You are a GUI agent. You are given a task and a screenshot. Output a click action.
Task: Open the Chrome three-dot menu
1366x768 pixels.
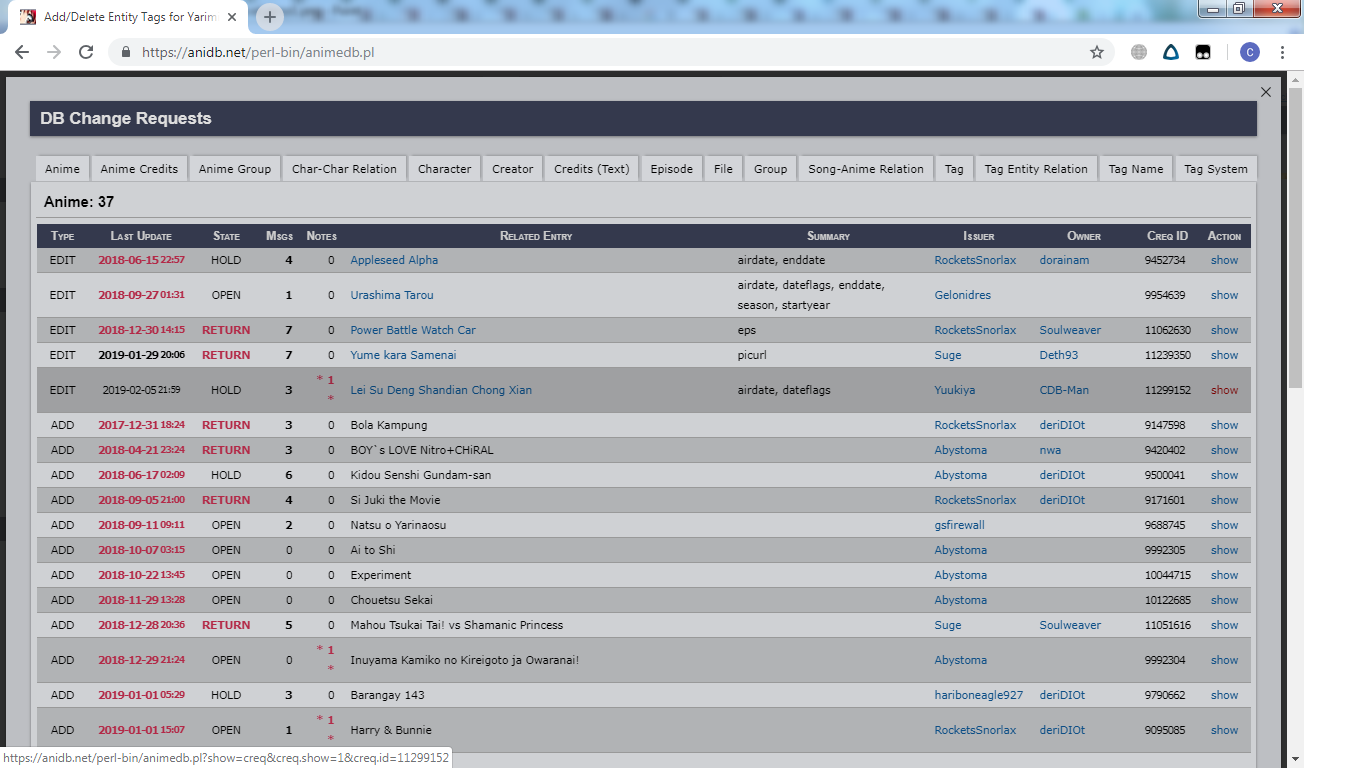[1282, 52]
